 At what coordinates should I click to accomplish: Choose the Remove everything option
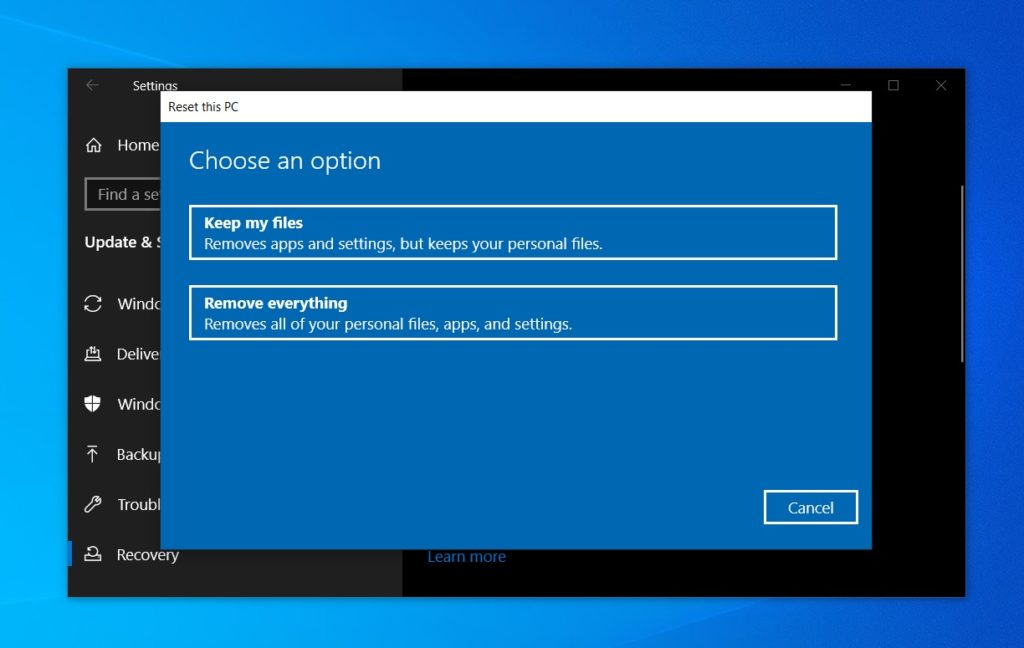(512, 311)
